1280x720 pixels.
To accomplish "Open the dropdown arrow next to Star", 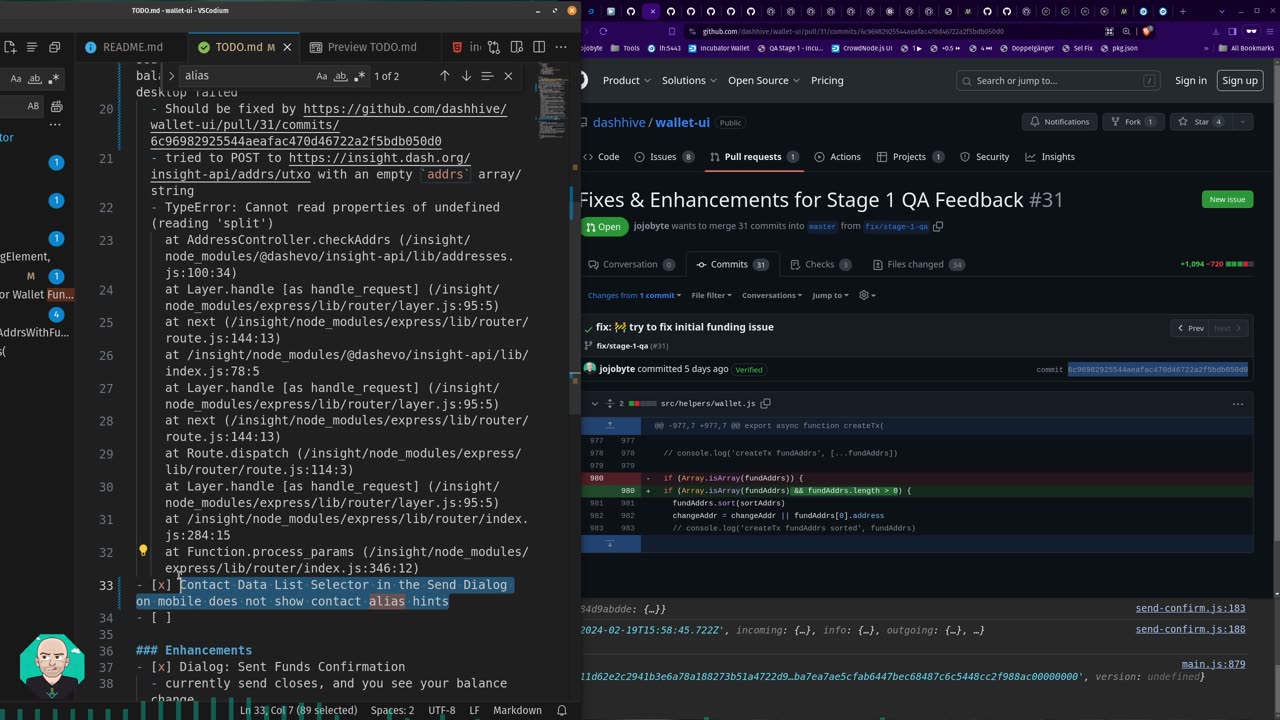I will pos(1243,122).
